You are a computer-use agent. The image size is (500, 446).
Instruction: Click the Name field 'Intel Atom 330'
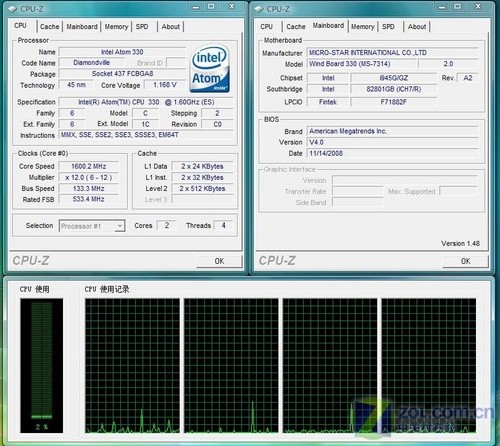click(122, 52)
